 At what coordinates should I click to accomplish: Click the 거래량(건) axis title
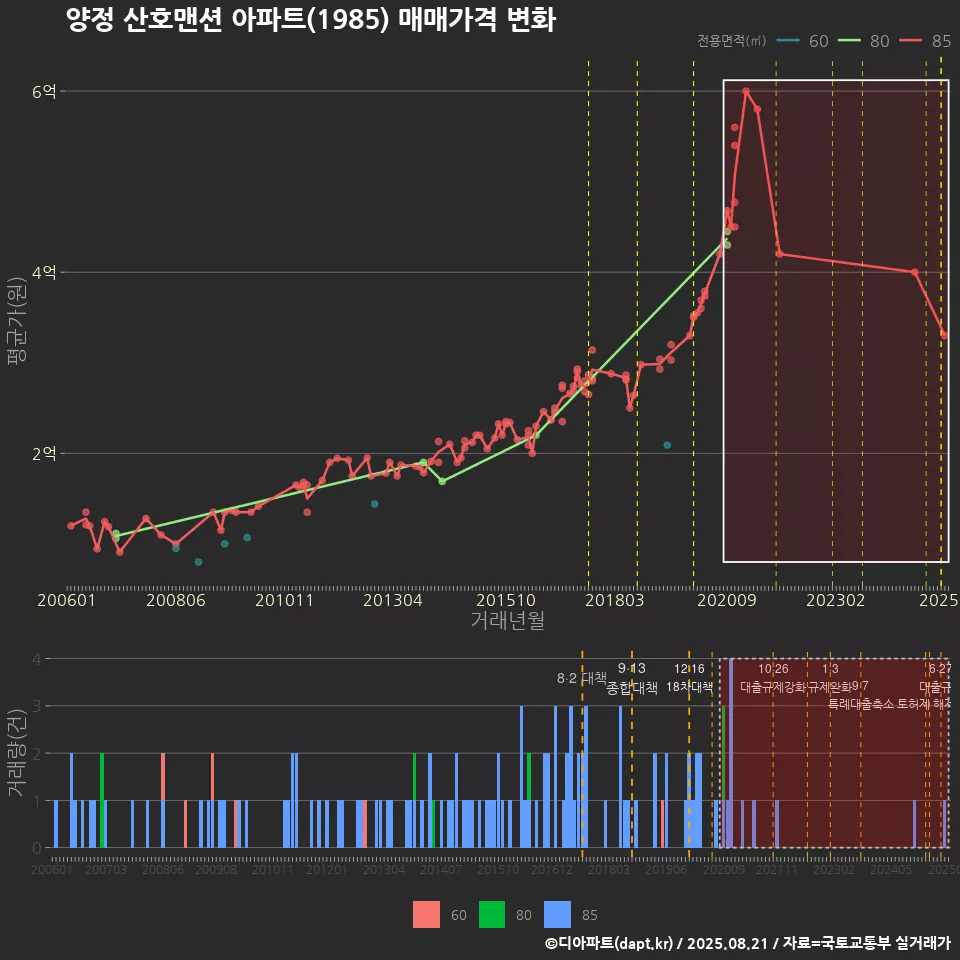(17, 753)
